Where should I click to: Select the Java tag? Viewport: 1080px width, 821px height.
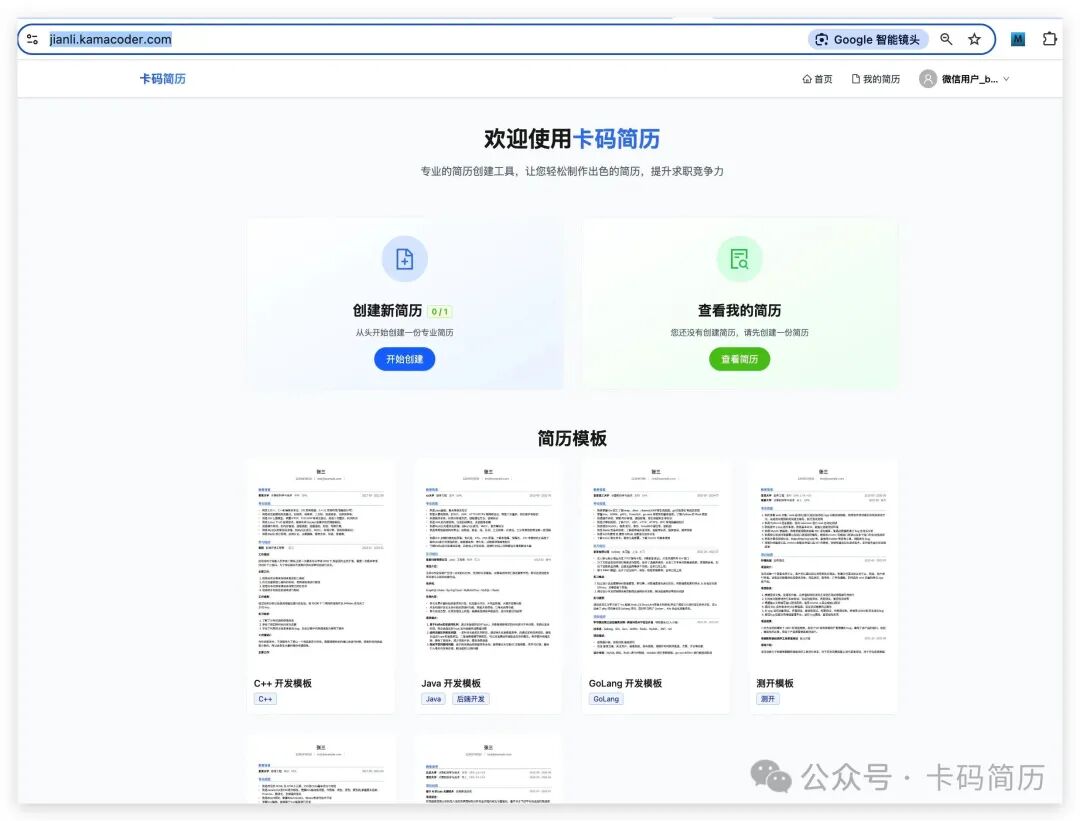click(x=433, y=699)
